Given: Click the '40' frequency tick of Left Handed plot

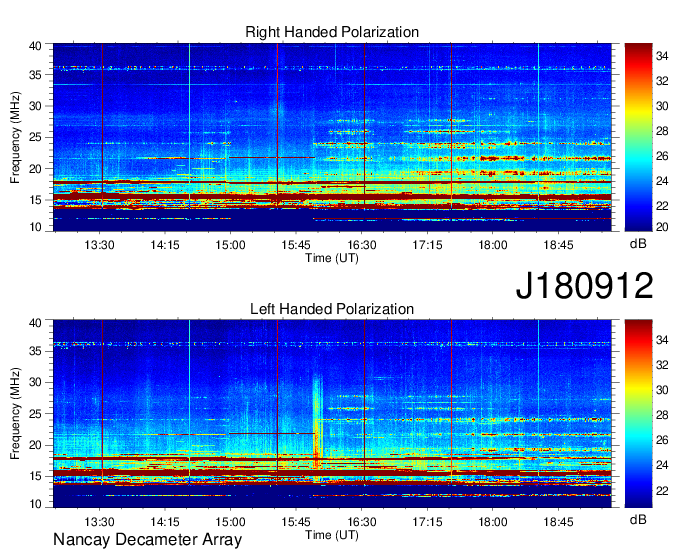Looking at the screenshot, I should tap(35, 323).
